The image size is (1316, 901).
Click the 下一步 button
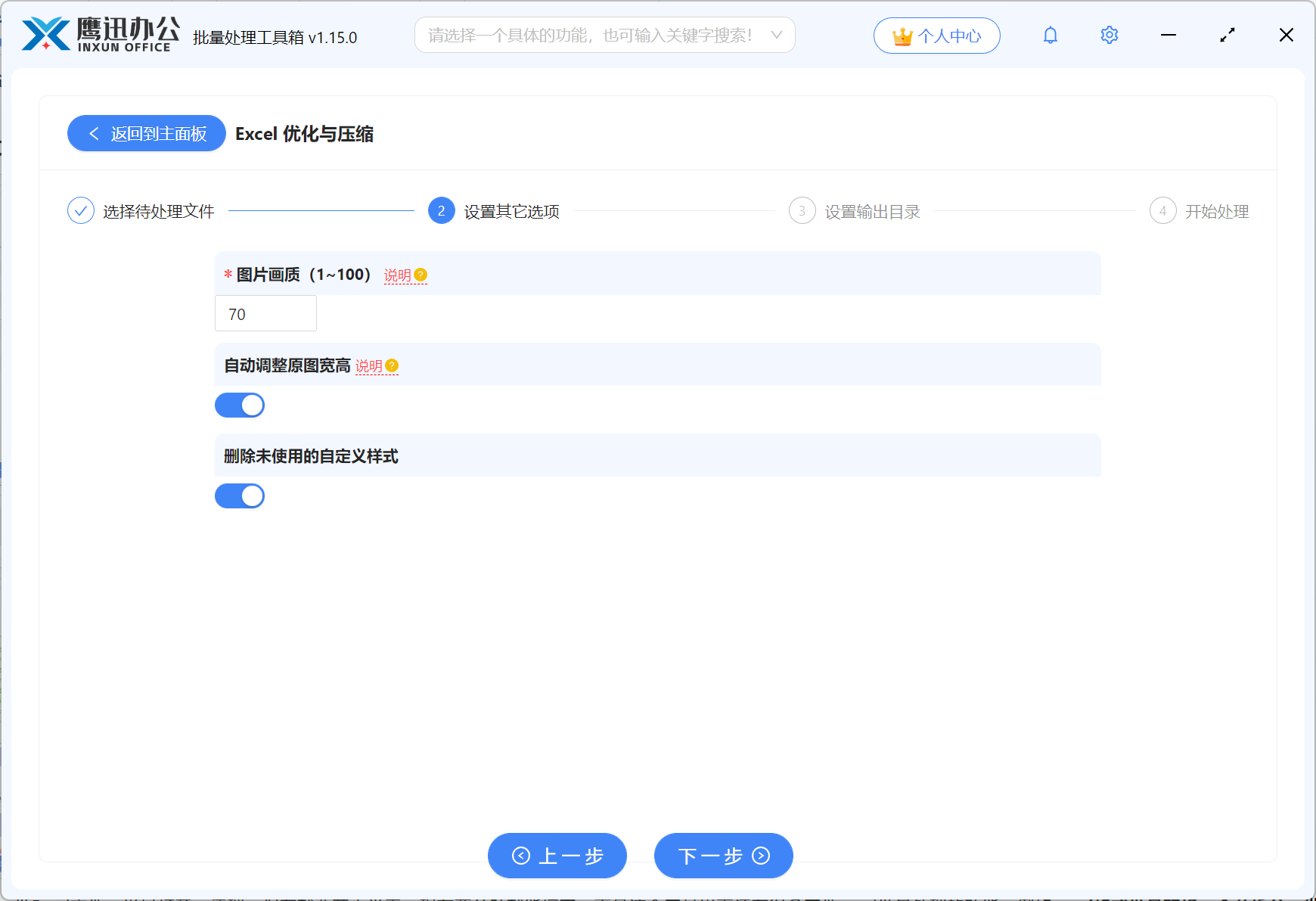[x=722, y=856]
